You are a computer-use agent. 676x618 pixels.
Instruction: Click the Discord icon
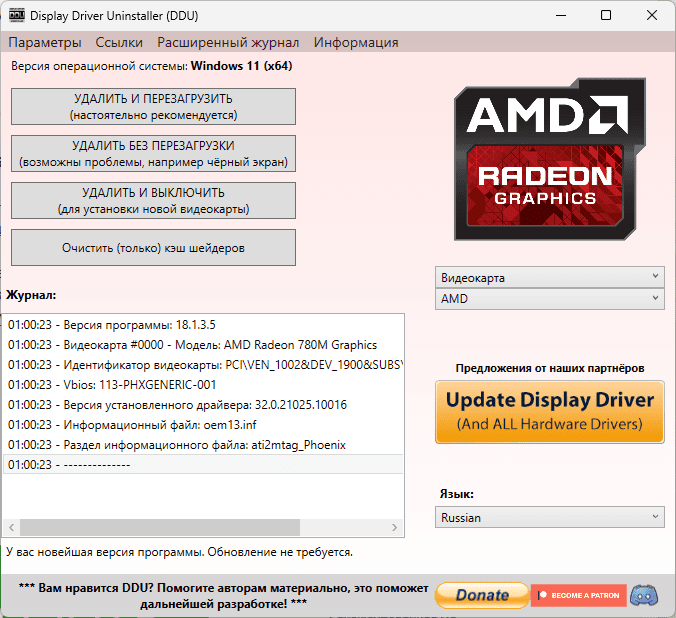point(645,595)
